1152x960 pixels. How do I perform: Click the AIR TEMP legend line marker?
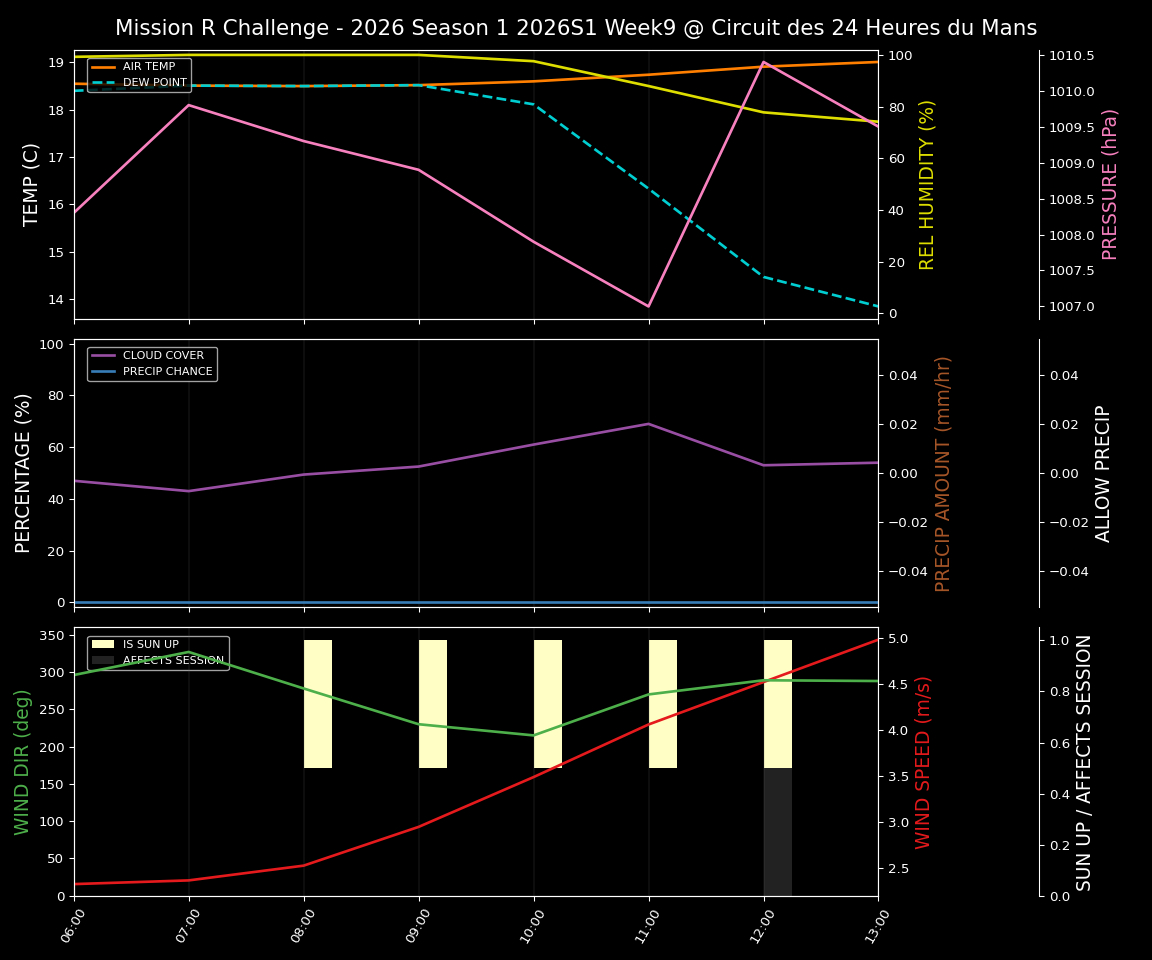[106, 66]
